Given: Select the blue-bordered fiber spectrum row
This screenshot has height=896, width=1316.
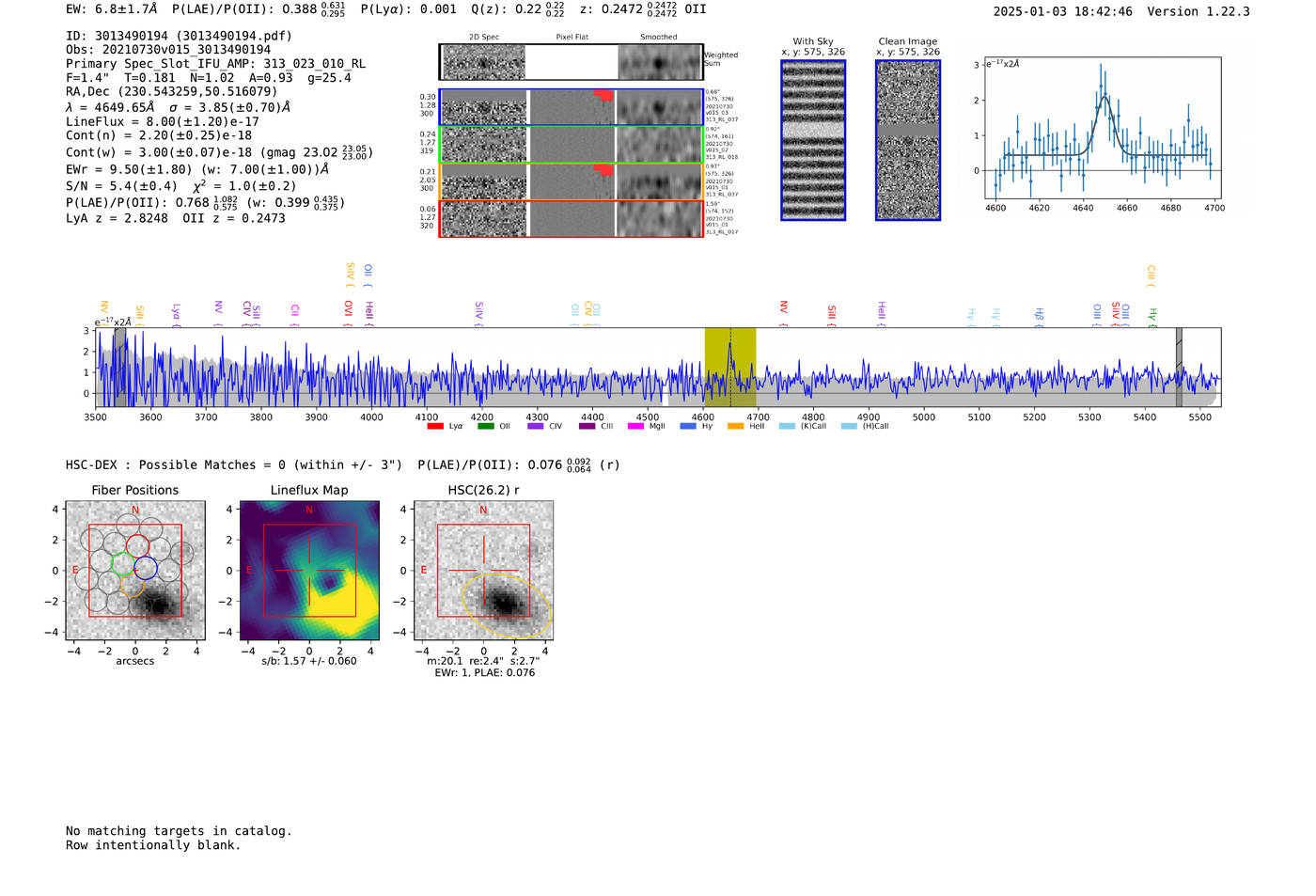Looking at the screenshot, I should [x=571, y=107].
